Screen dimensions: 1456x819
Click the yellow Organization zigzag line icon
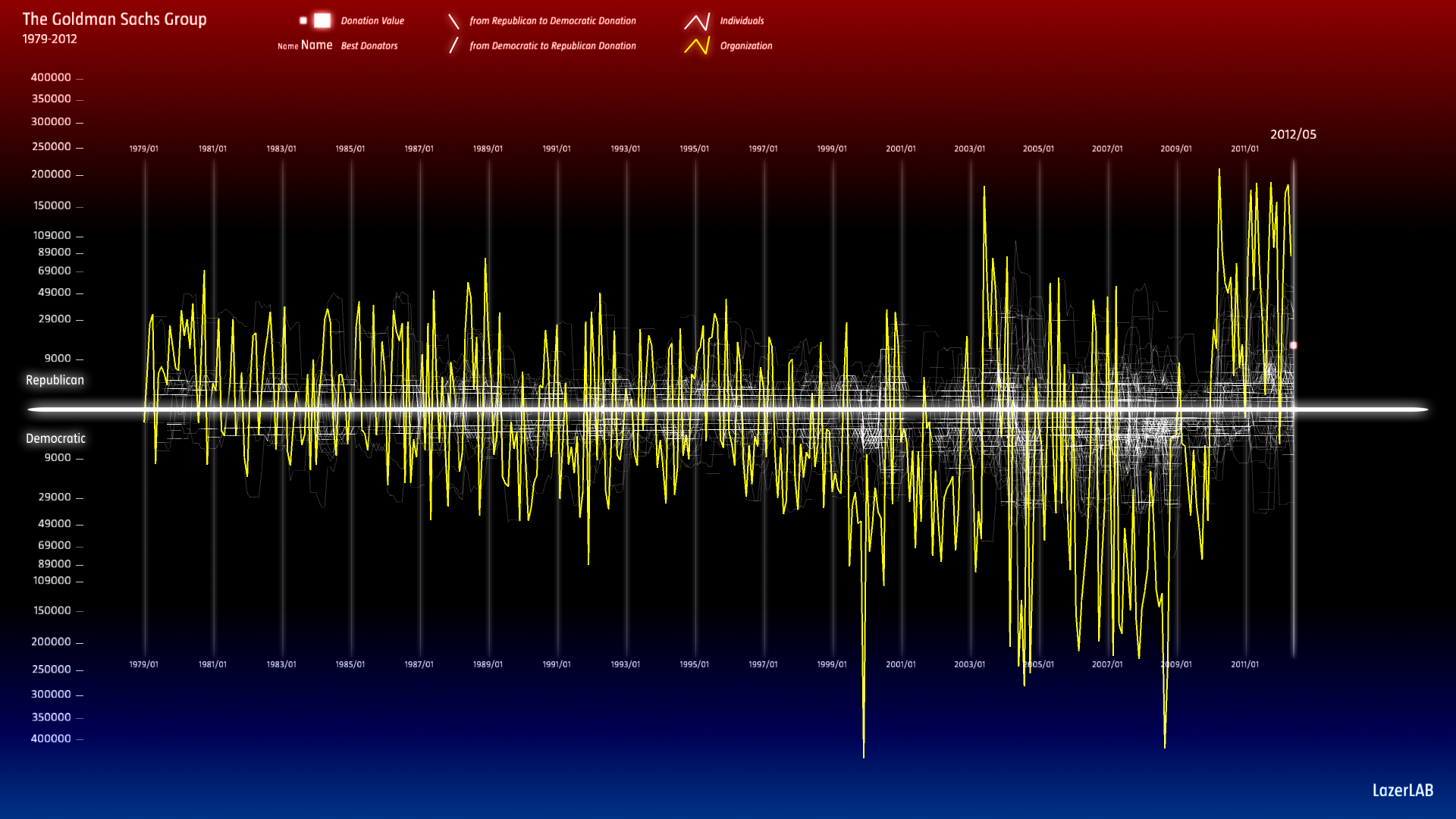click(x=697, y=46)
